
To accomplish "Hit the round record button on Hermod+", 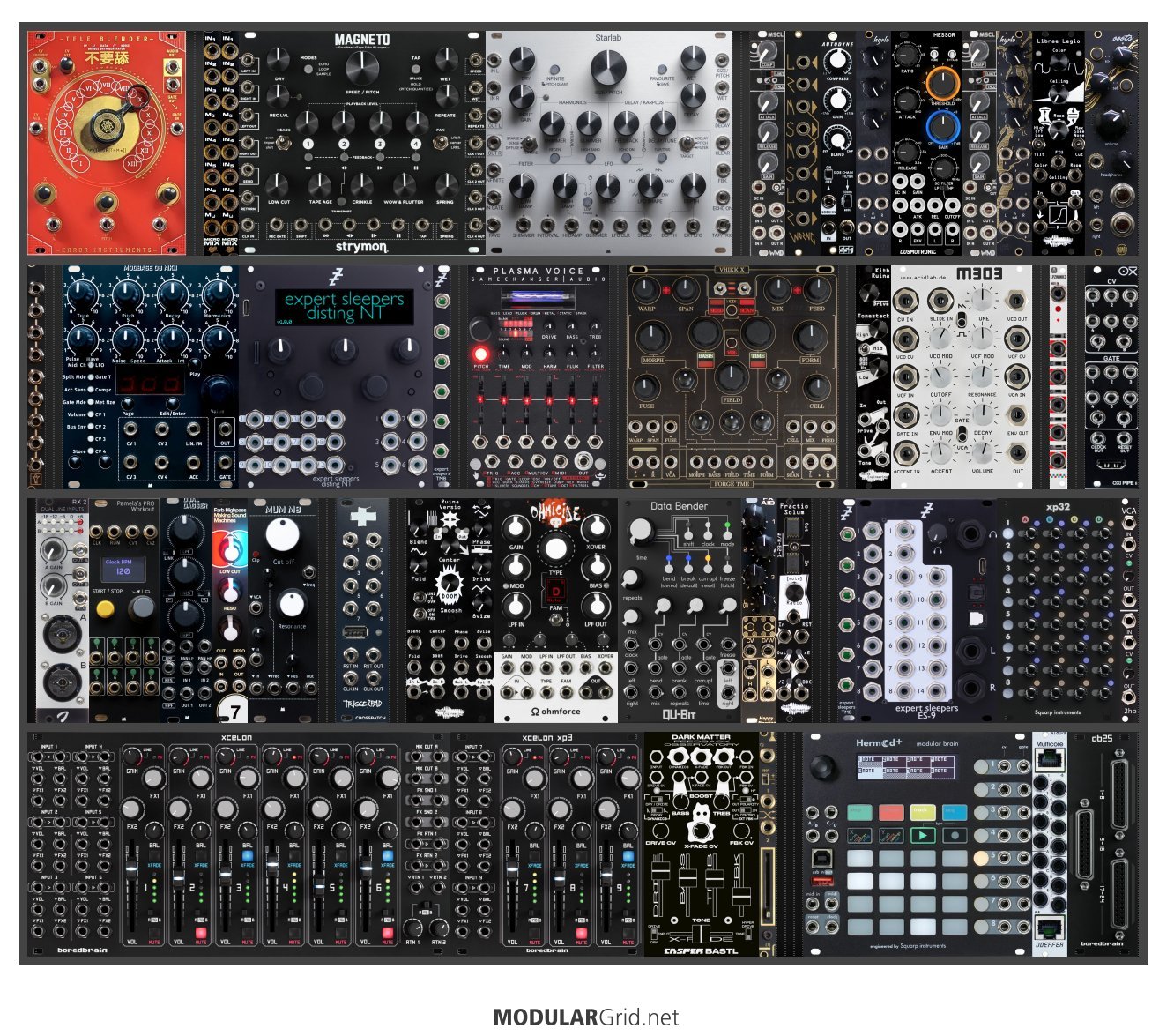I will (955, 834).
